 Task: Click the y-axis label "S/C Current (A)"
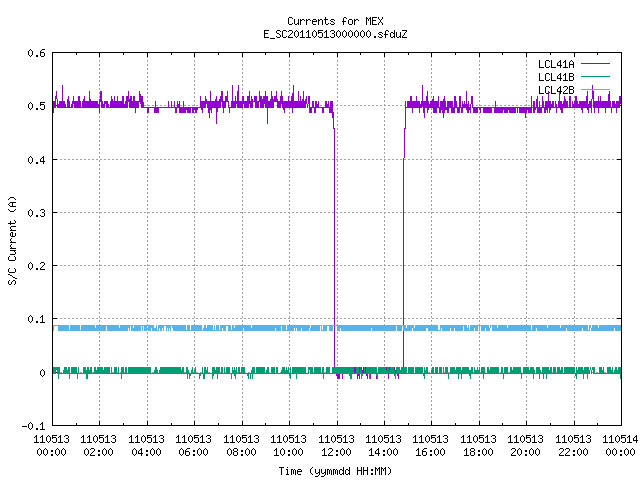[x=12, y=241]
